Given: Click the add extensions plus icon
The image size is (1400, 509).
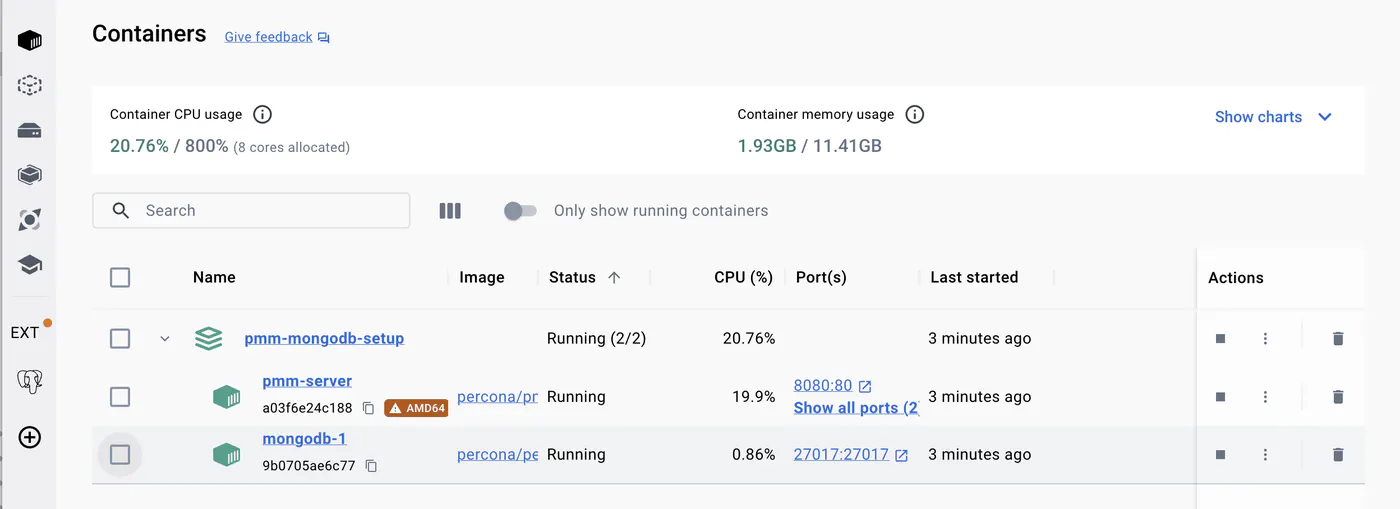Looking at the screenshot, I should pyautogui.click(x=30, y=437).
